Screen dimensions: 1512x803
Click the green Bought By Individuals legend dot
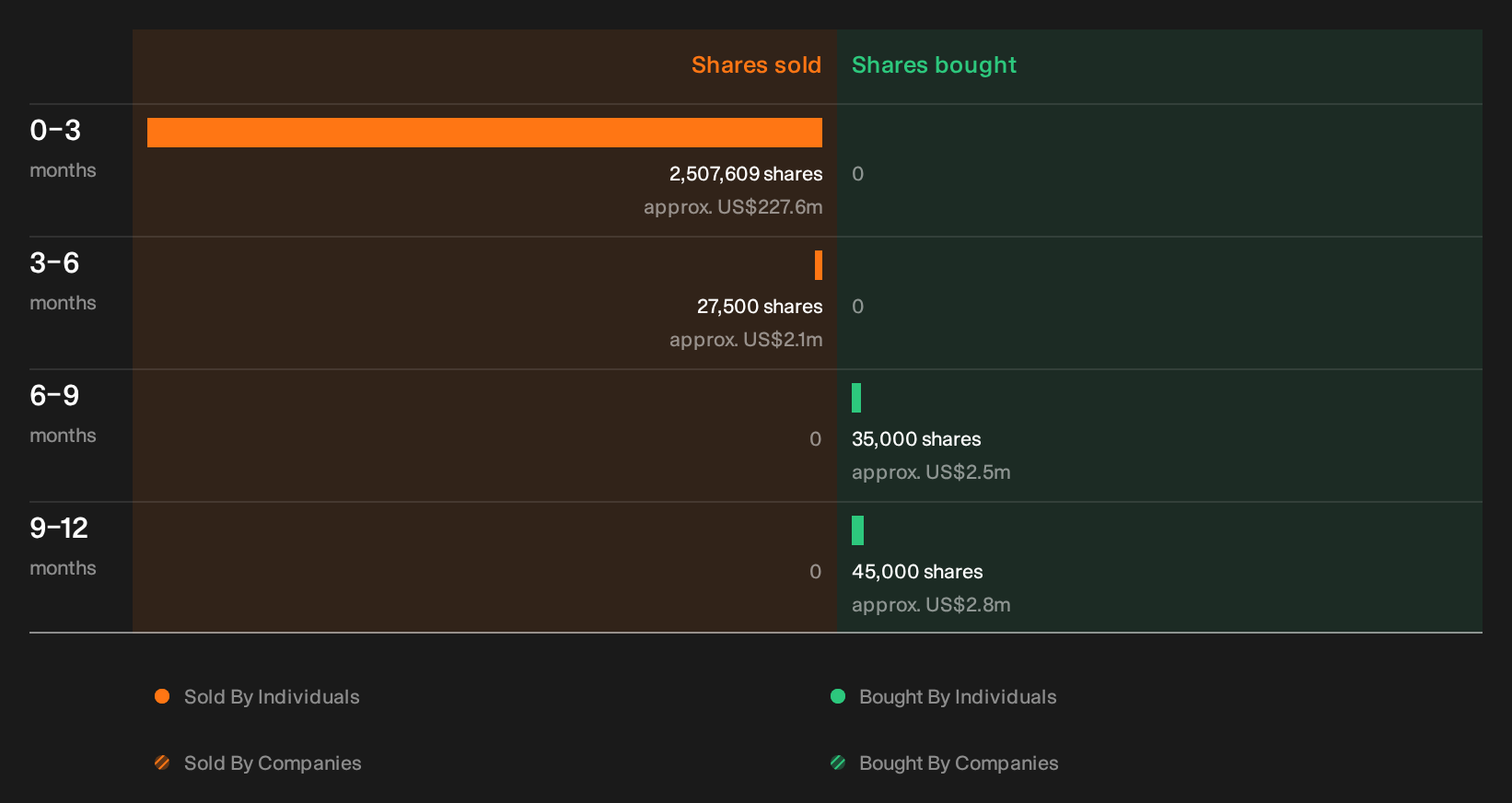[838, 696]
